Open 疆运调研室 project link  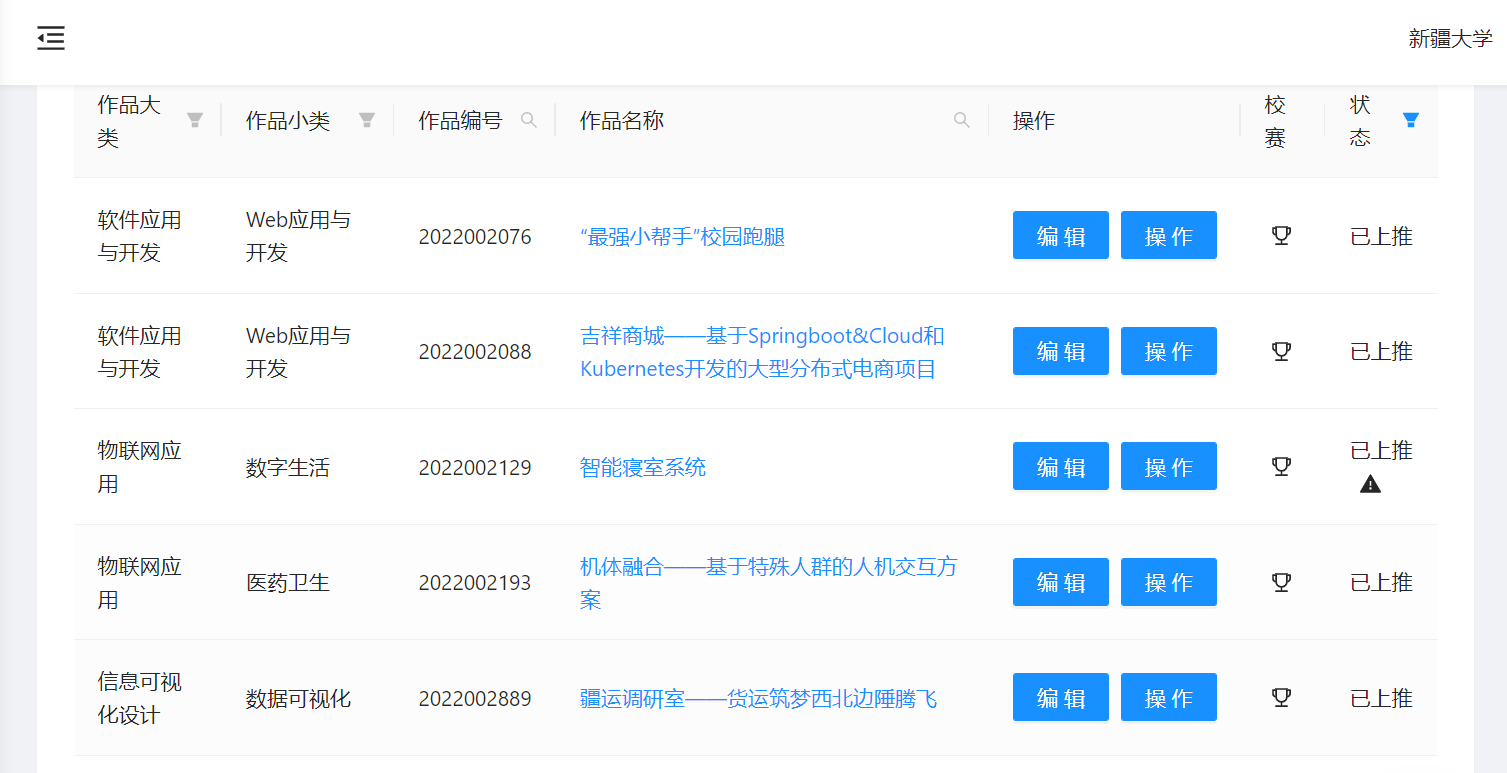[x=758, y=699]
